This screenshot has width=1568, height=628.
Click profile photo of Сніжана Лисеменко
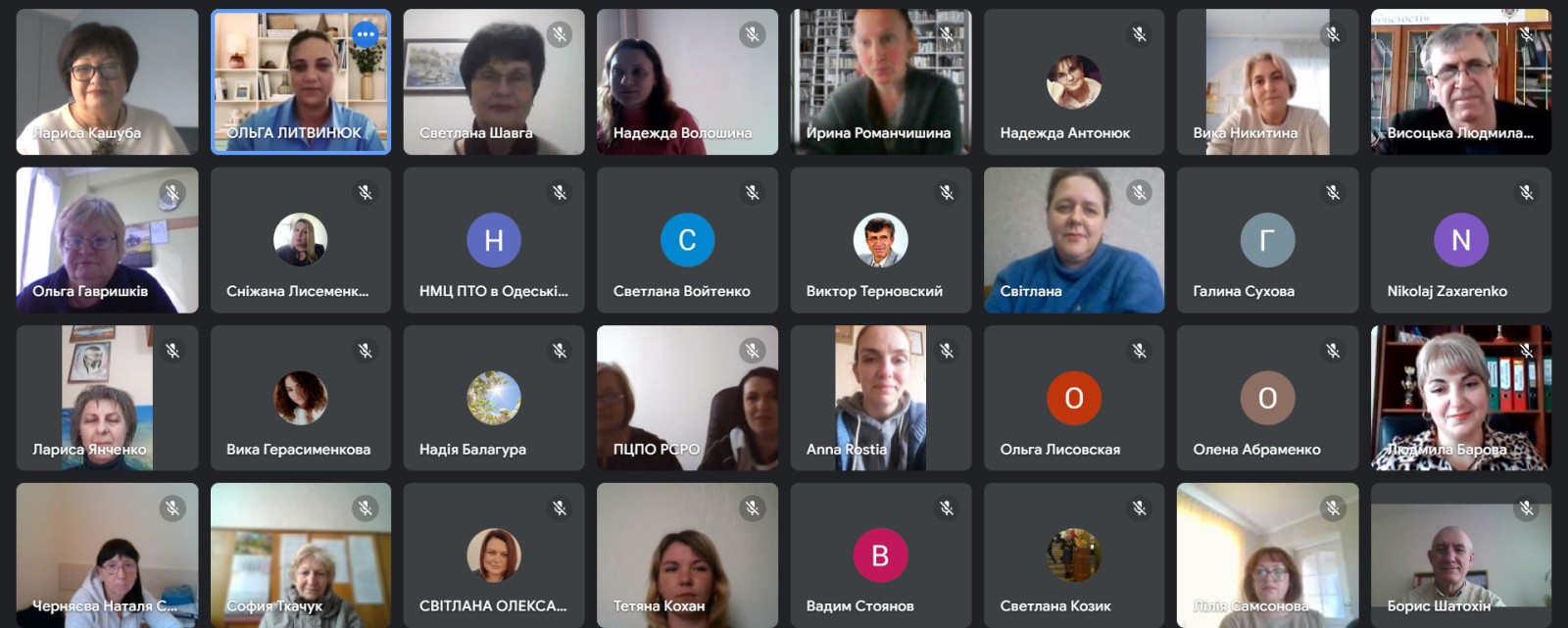[300, 240]
